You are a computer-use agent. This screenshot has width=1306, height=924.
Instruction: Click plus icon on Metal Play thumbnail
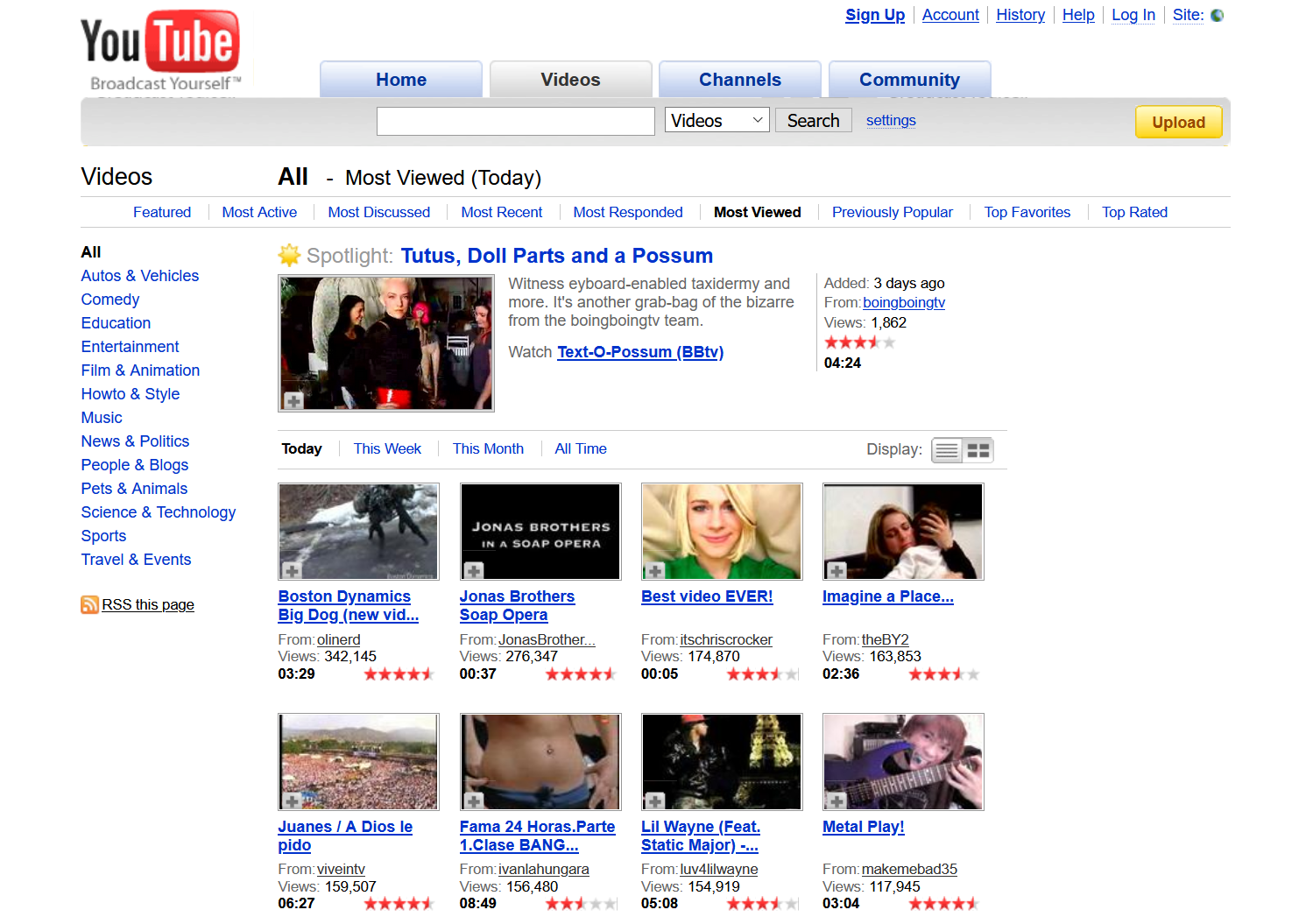pyautogui.click(x=837, y=801)
